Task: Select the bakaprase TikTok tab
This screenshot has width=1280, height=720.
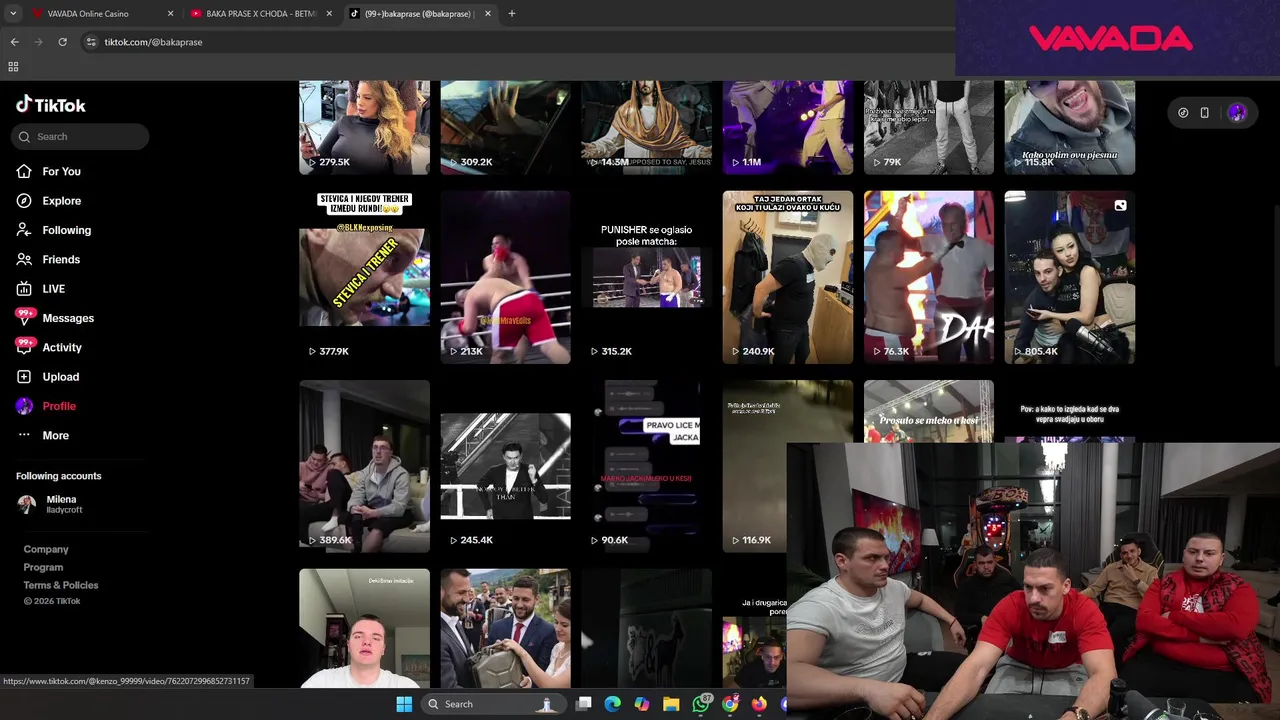Action: [418, 14]
